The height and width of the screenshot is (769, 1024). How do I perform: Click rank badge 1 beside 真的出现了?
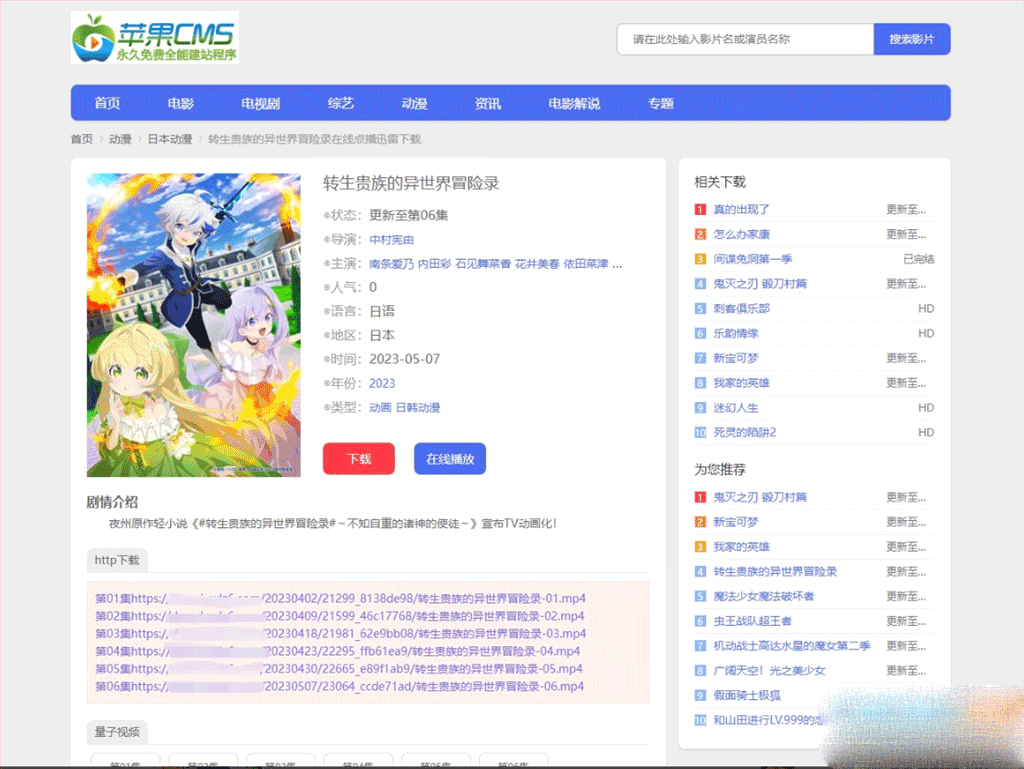[x=700, y=210]
